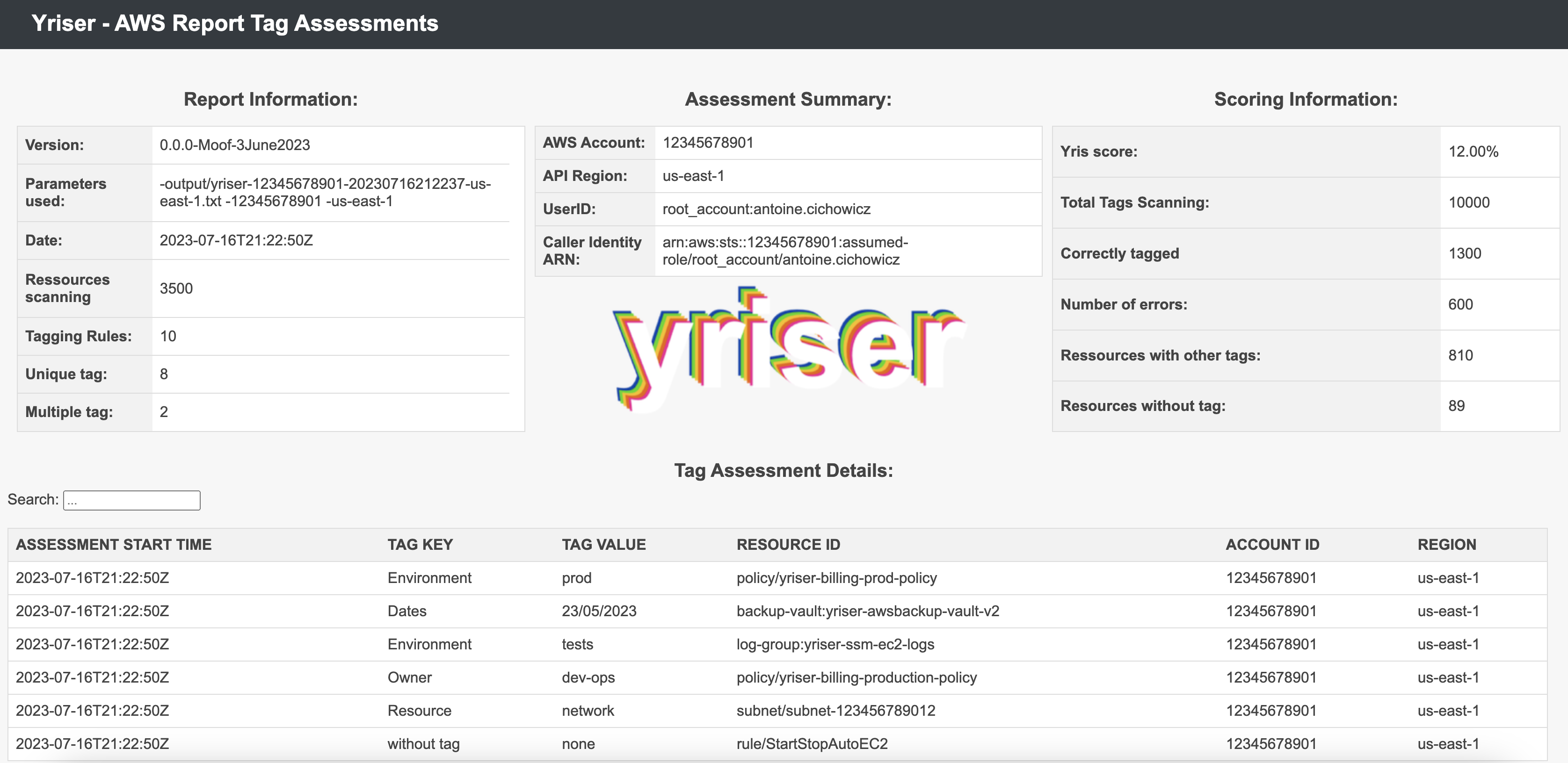Click resource rule/StartStopAutoEC2
The width and height of the screenshot is (1568, 763).
(812, 743)
